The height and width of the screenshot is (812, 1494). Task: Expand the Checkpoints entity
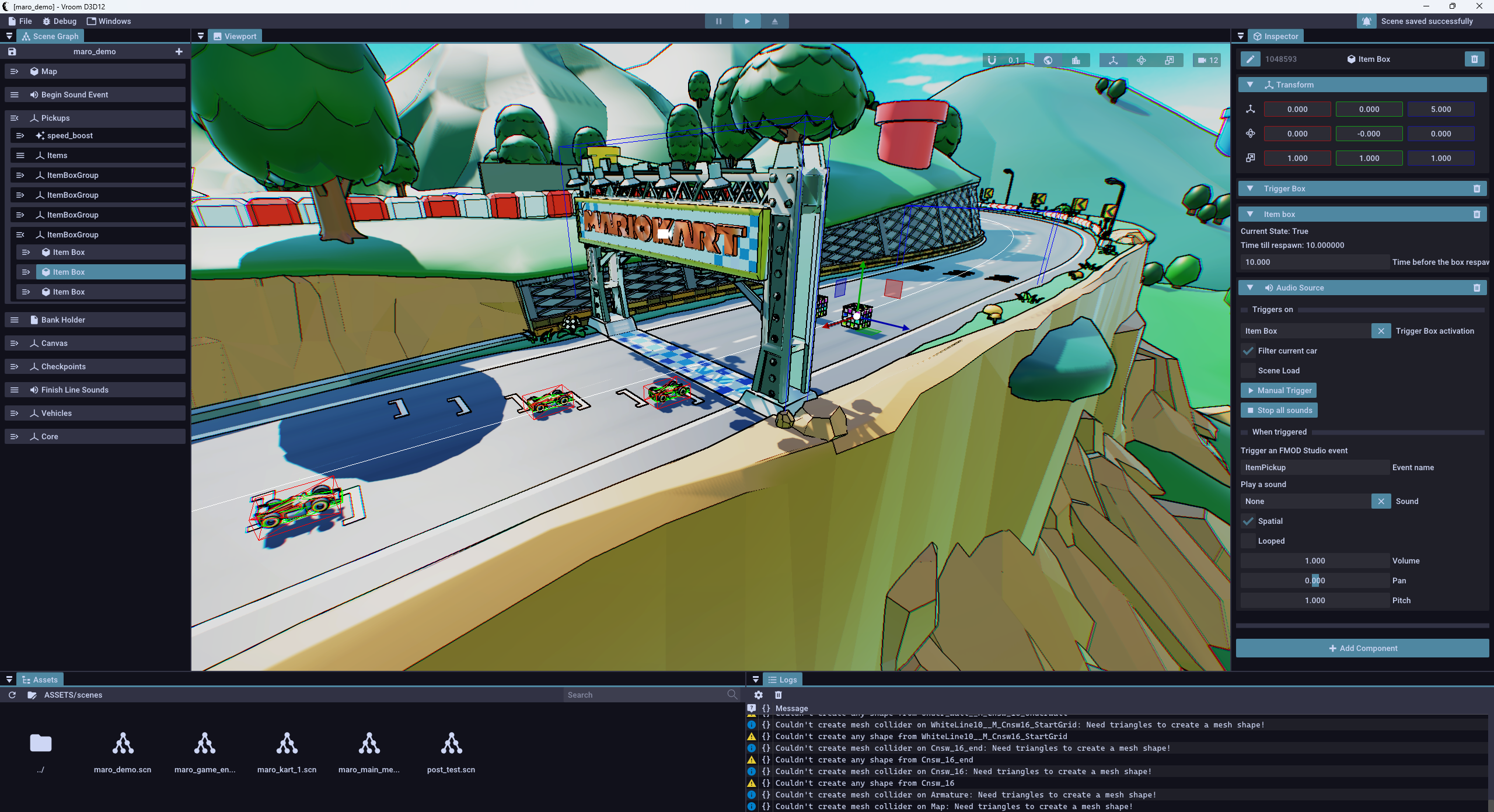click(x=15, y=366)
